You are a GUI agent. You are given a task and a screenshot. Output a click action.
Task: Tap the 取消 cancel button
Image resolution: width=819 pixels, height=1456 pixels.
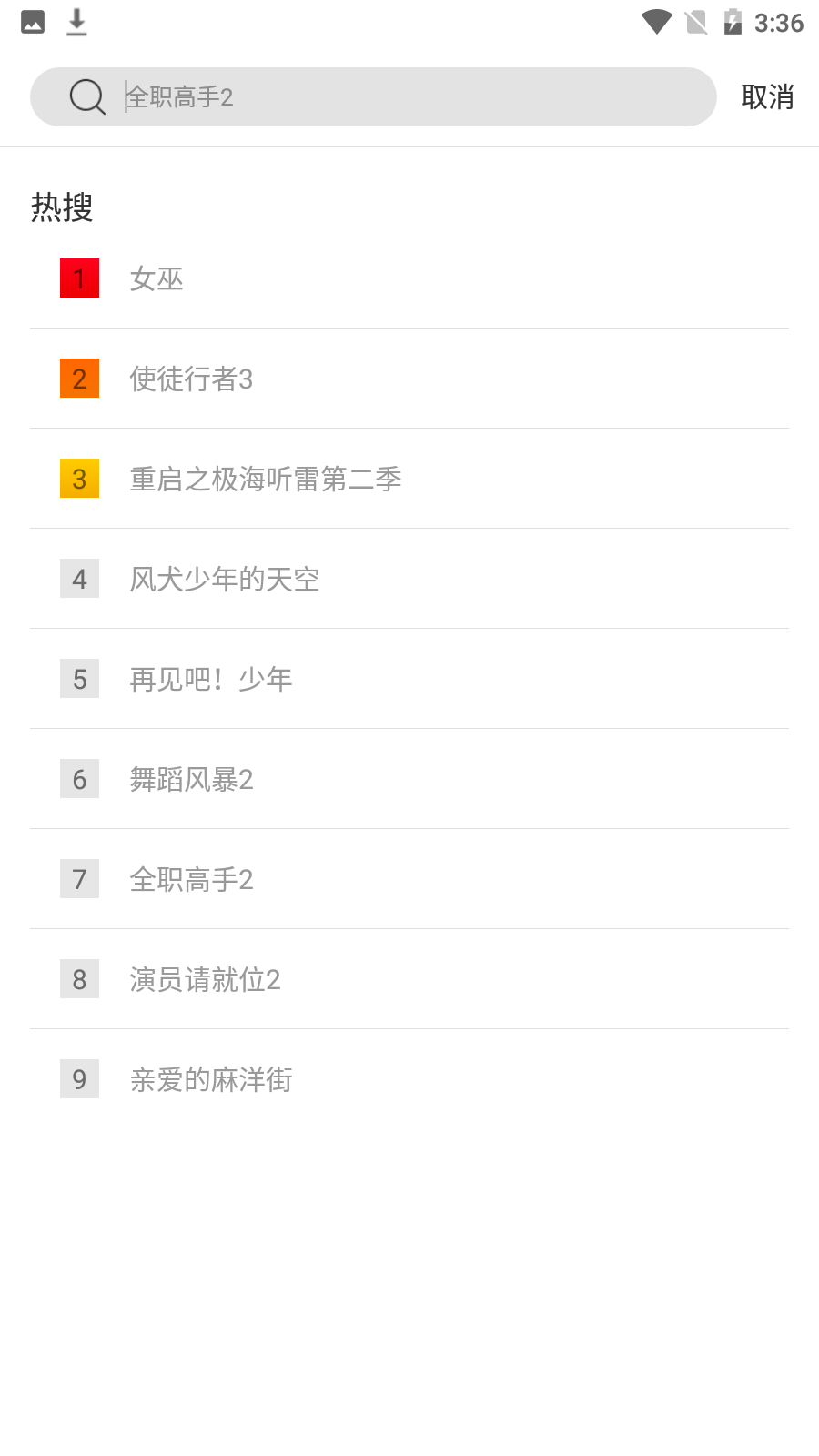tap(767, 96)
